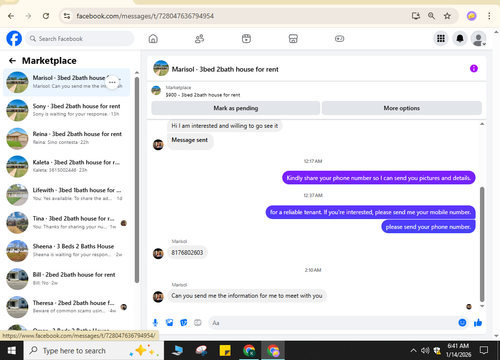Click the chat scrollbar up arrow

tap(482, 124)
